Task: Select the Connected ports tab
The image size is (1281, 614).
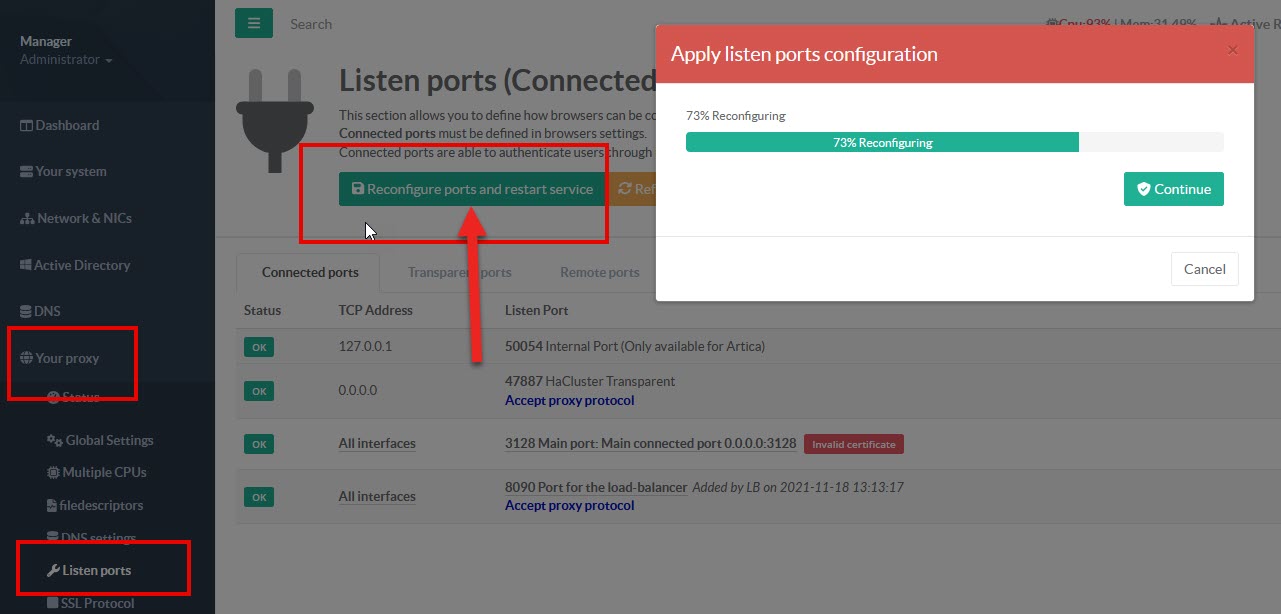Action: tap(310, 272)
